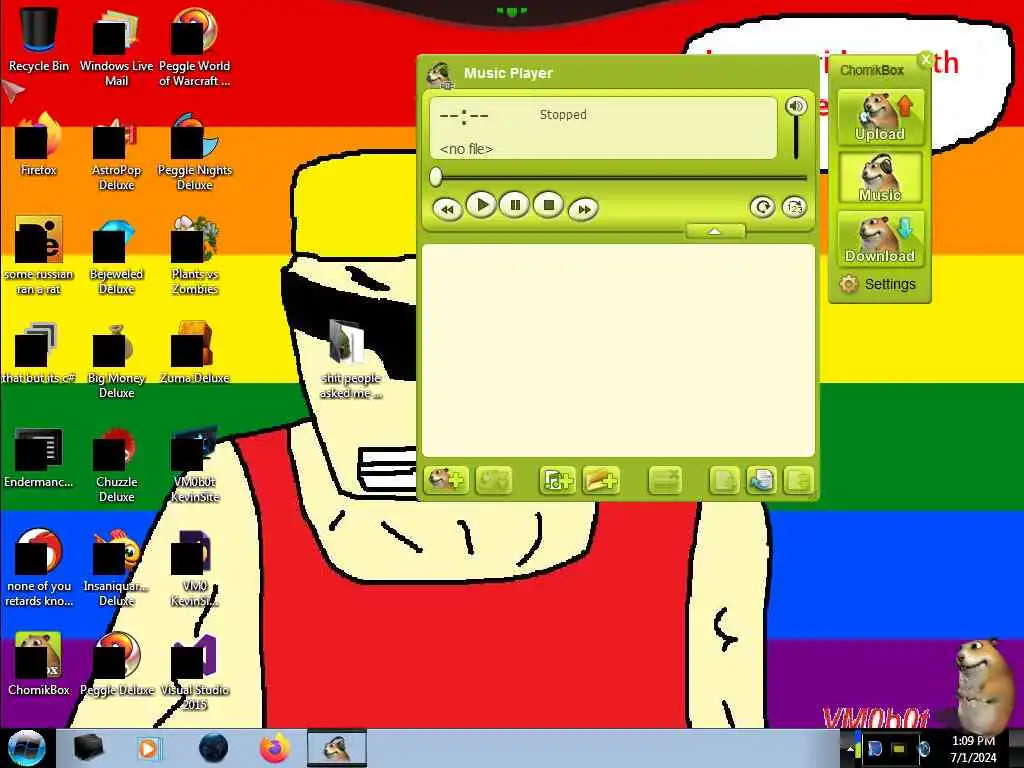Click the empty playlist area
Viewport: 1024px width, 768px height.
tap(618, 350)
